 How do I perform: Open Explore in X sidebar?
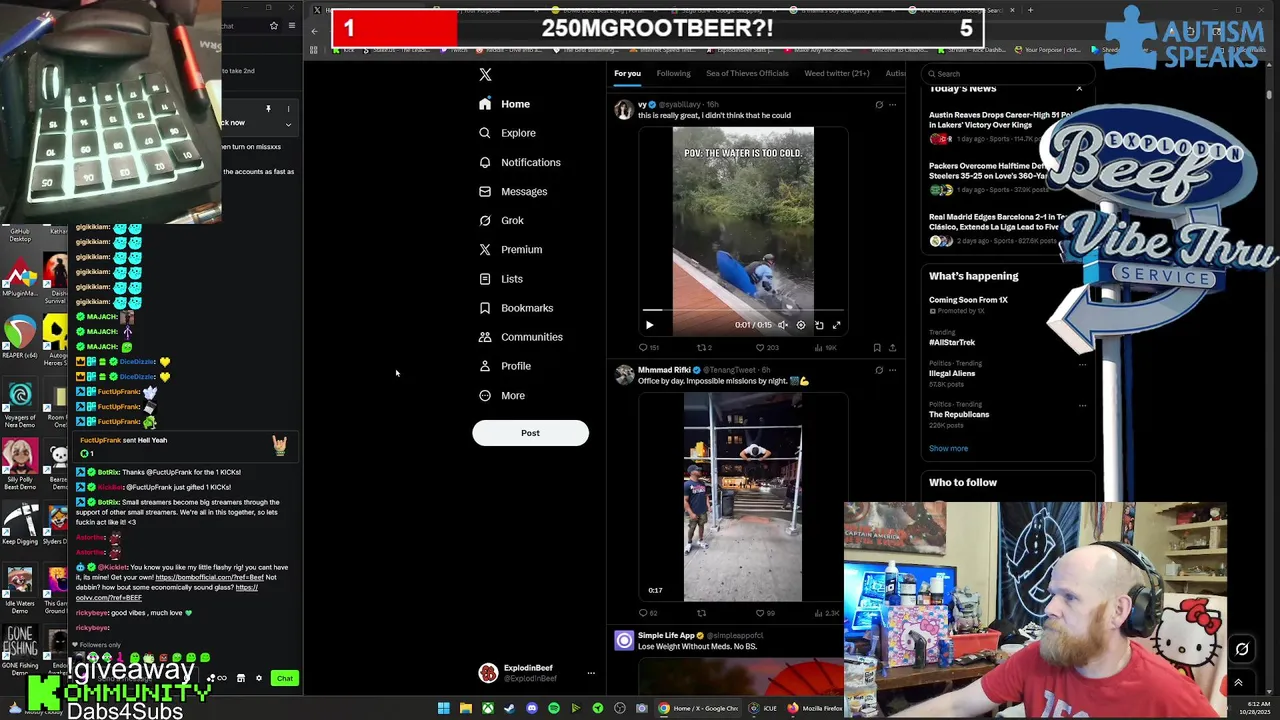tap(506, 133)
